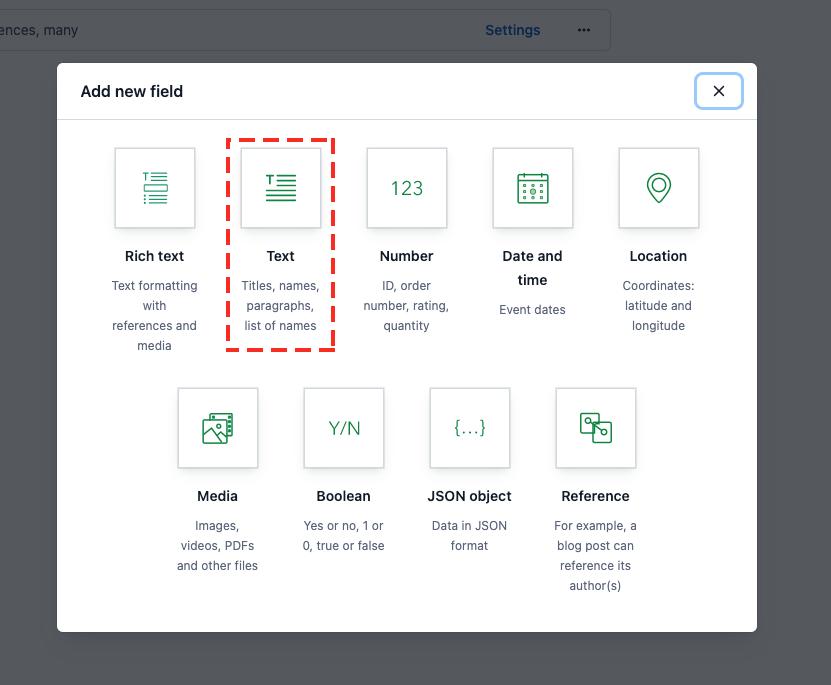The width and height of the screenshot is (831, 685).
Task: Click the 'Titles, names, paragraphs' description
Action: tap(280, 306)
